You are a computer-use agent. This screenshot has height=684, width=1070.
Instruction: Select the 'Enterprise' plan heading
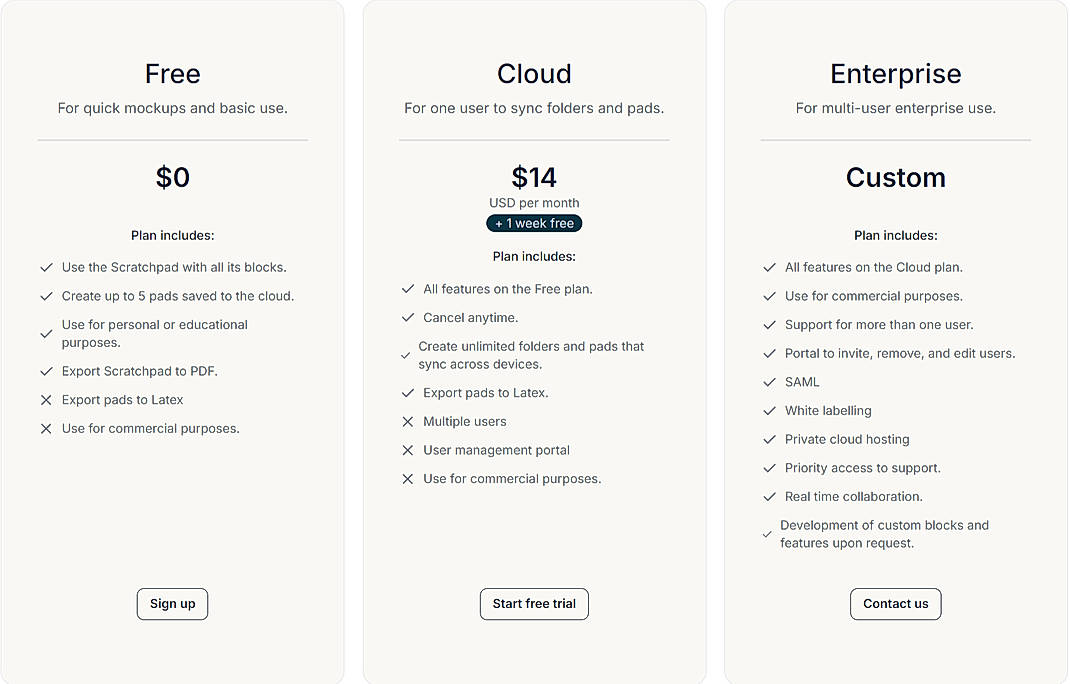click(895, 73)
